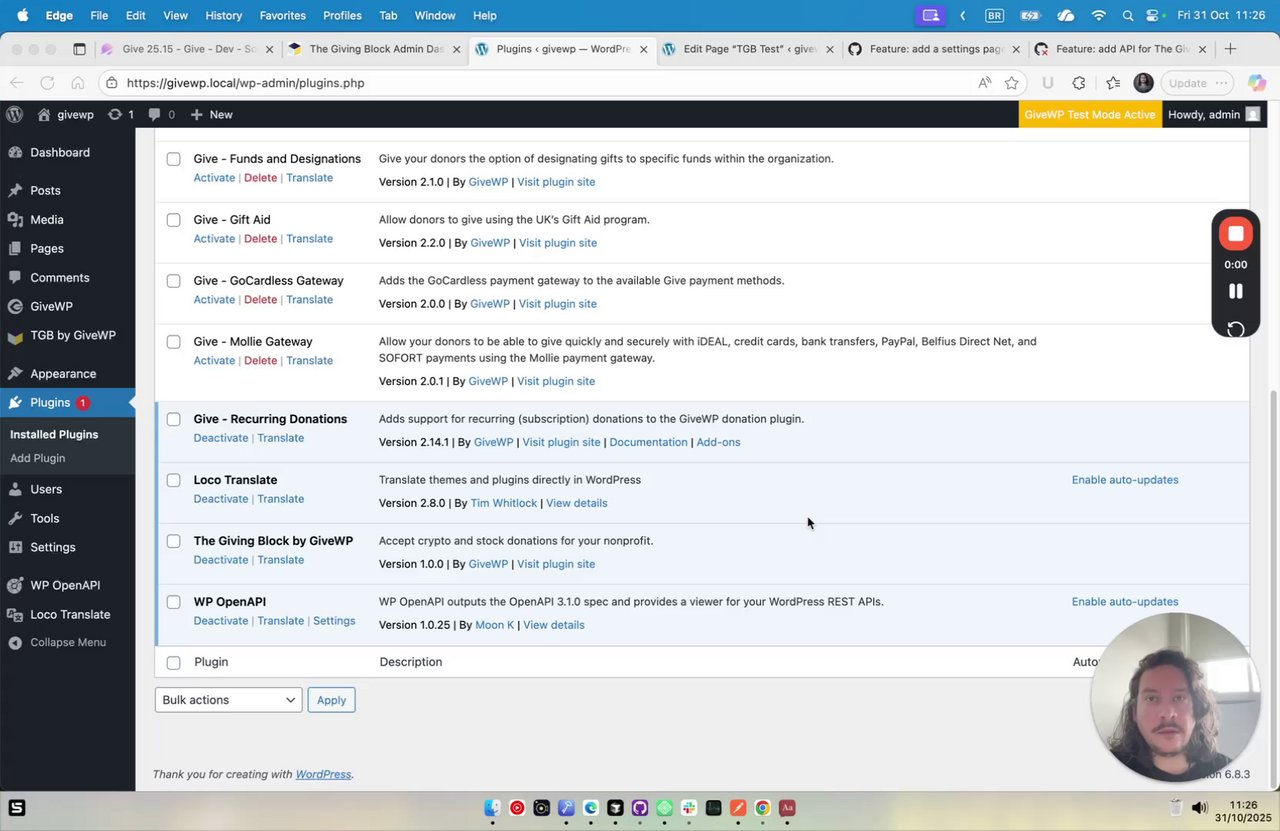Enable auto-updates for Loco Translate
The height and width of the screenshot is (831, 1280).
[x=1125, y=480]
